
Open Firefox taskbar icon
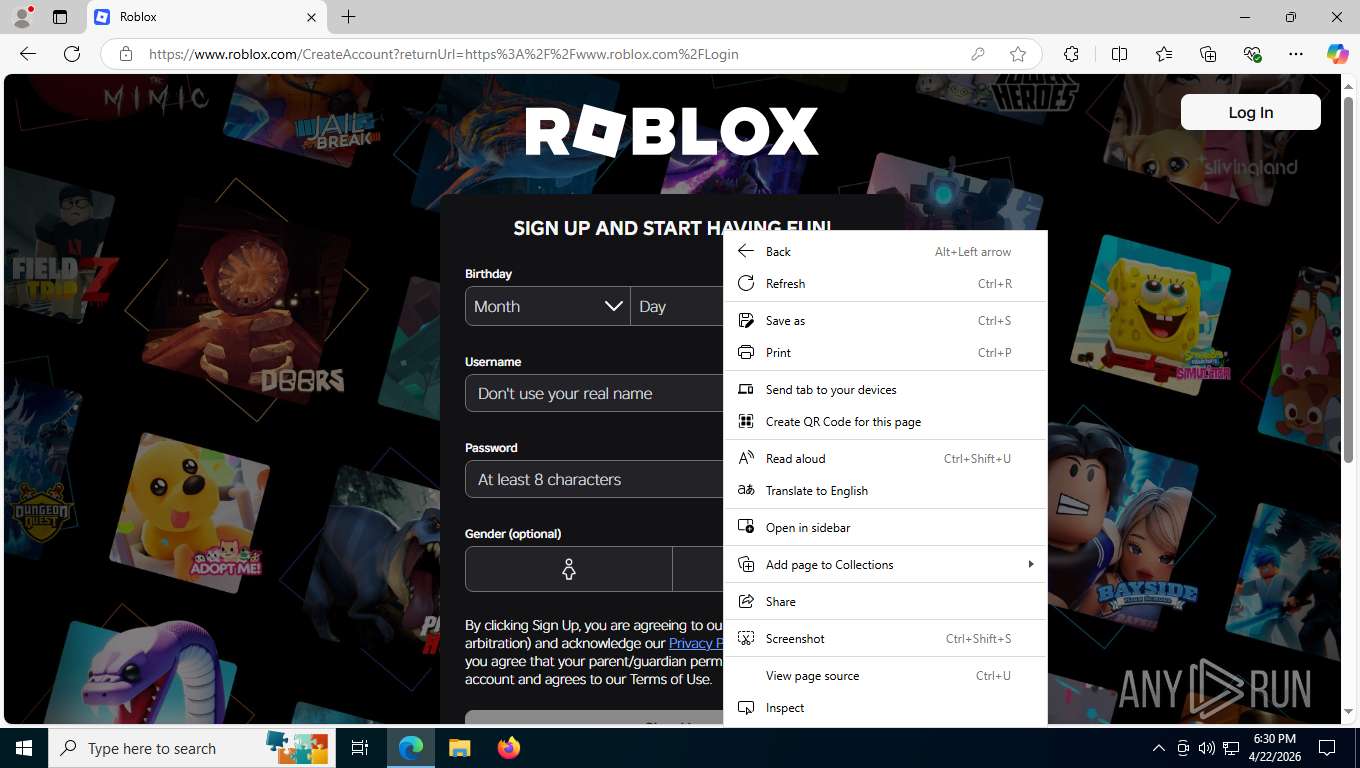point(509,748)
